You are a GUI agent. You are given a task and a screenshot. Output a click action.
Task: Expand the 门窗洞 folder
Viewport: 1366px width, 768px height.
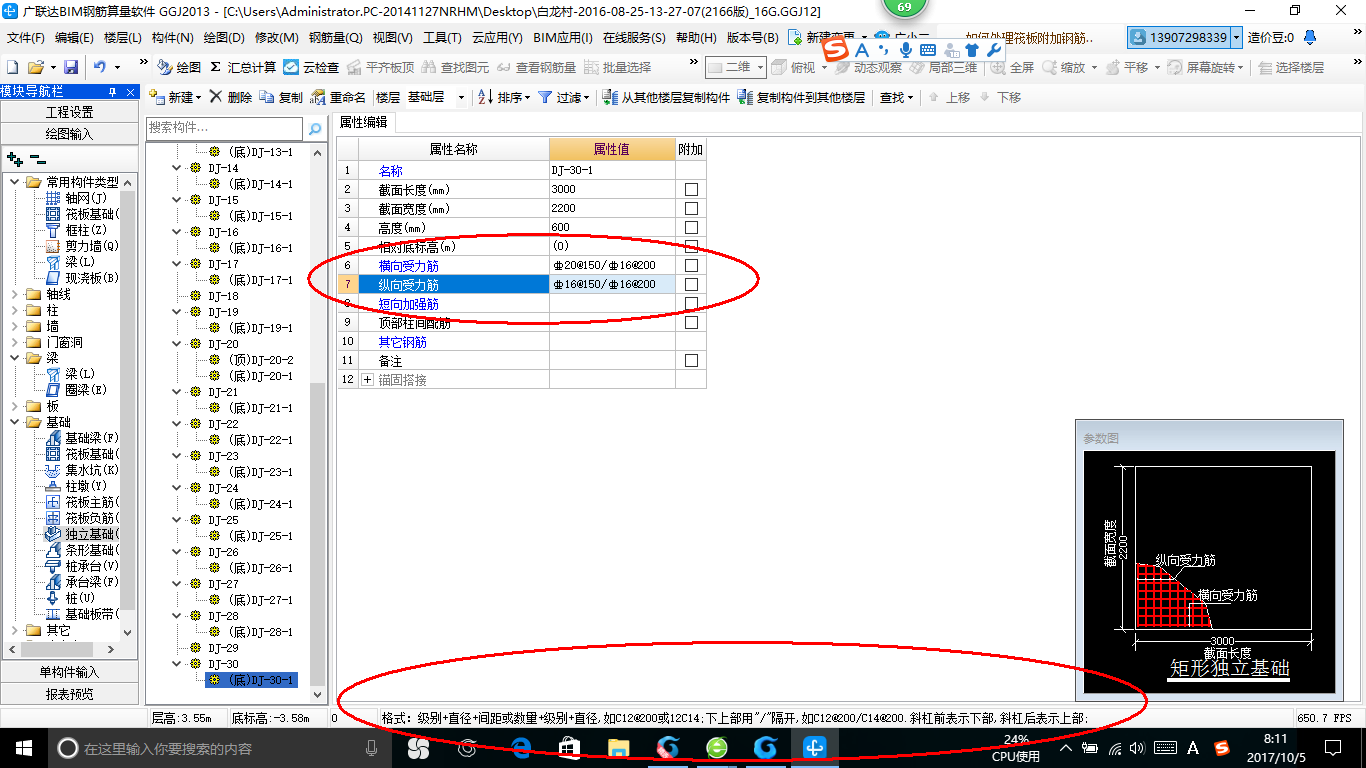click(x=15, y=342)
